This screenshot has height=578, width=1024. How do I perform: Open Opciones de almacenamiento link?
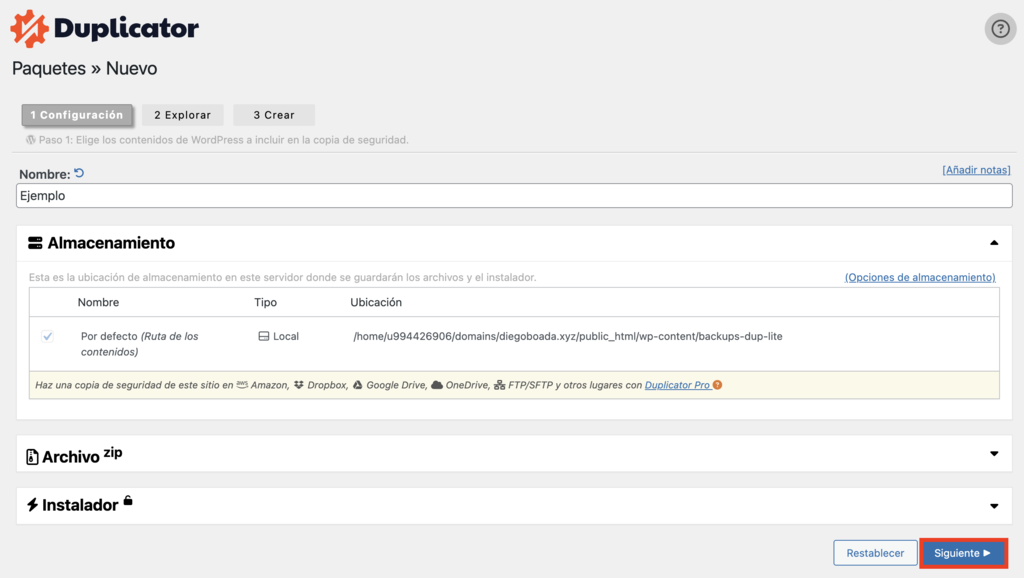(x=919, y=277)
